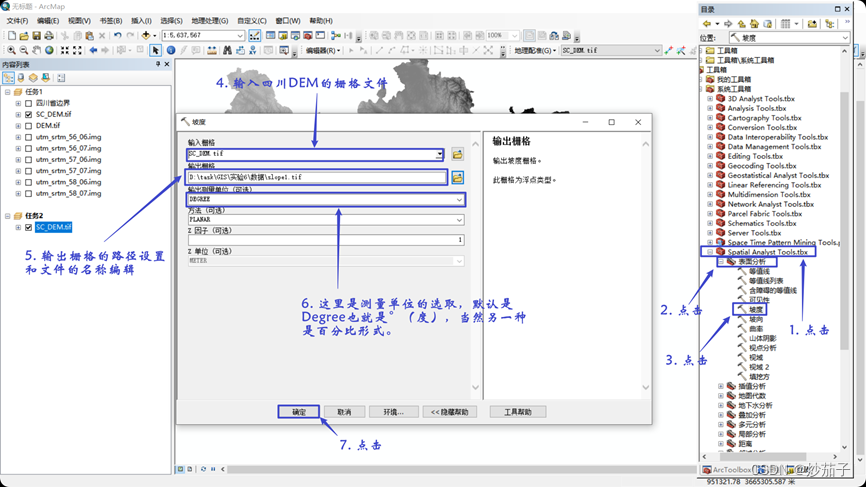The image size is (866, 487).
Task: Open the 地理处理(G) menu
Action: (210, 21)
